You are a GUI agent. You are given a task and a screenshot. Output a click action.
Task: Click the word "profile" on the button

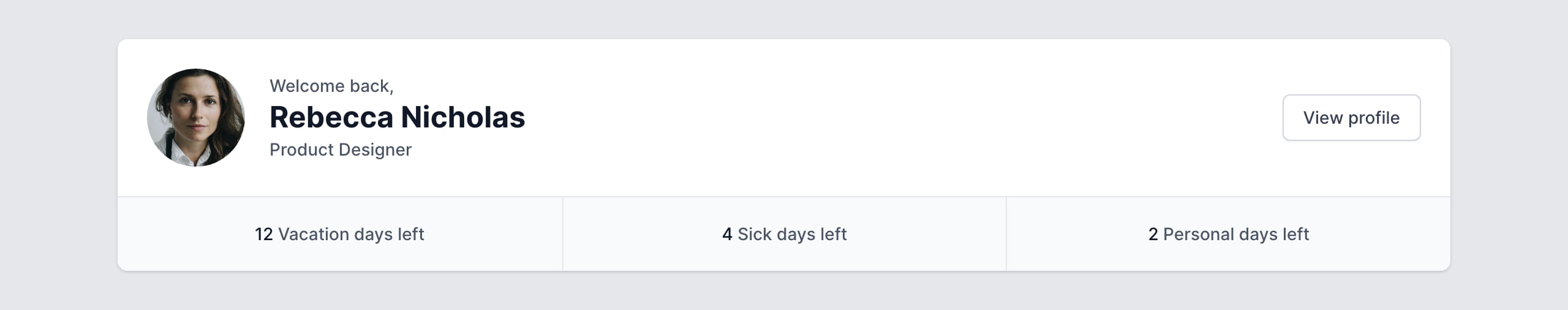(x=1374, y=118)
